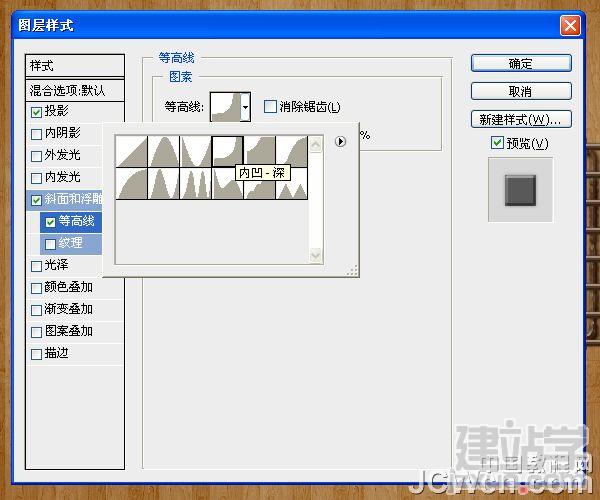Select the 描边 stroke style row

(x=75, y=353)
